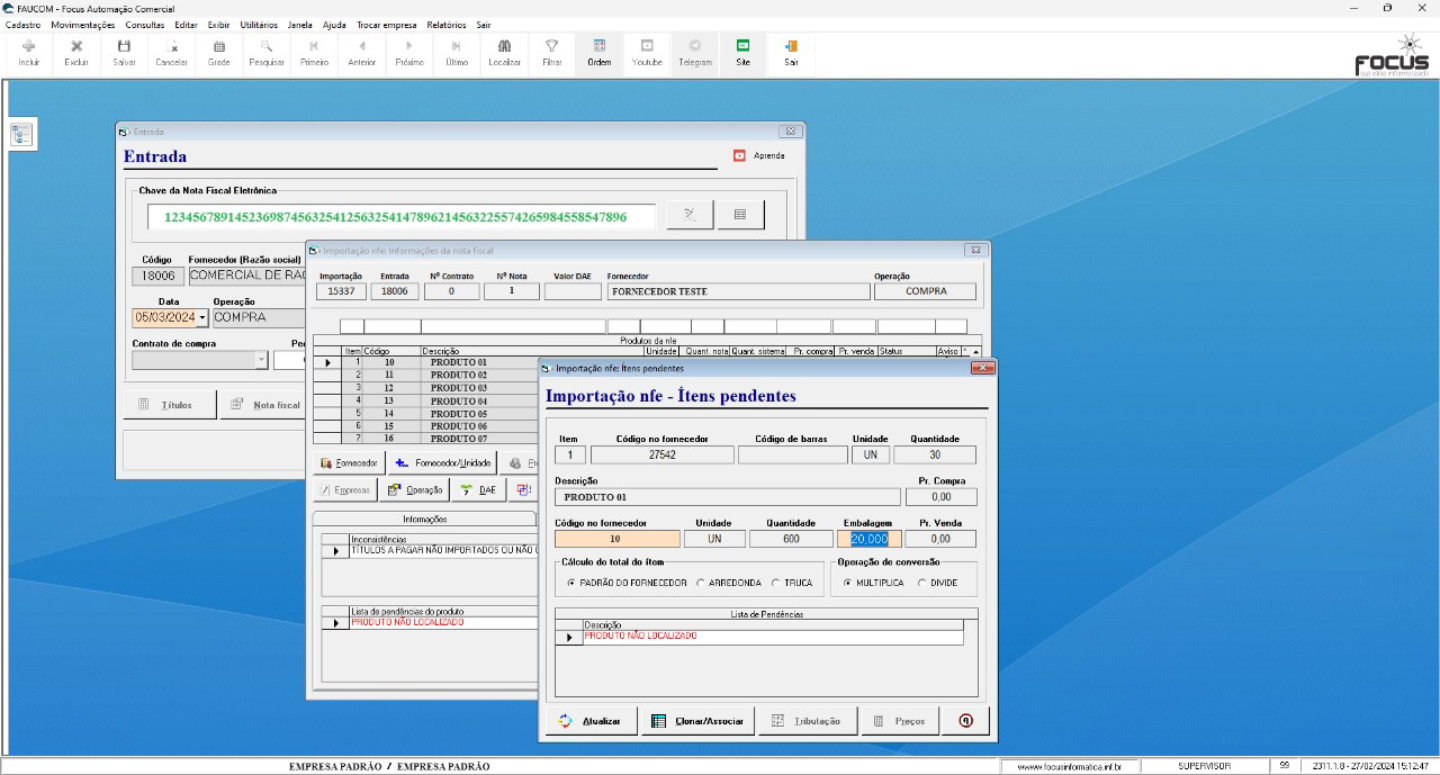Click the Operação button in nota fiscal window
Image resolution: width=1440 pixels, height=775 pixels.
coord(415,490)
